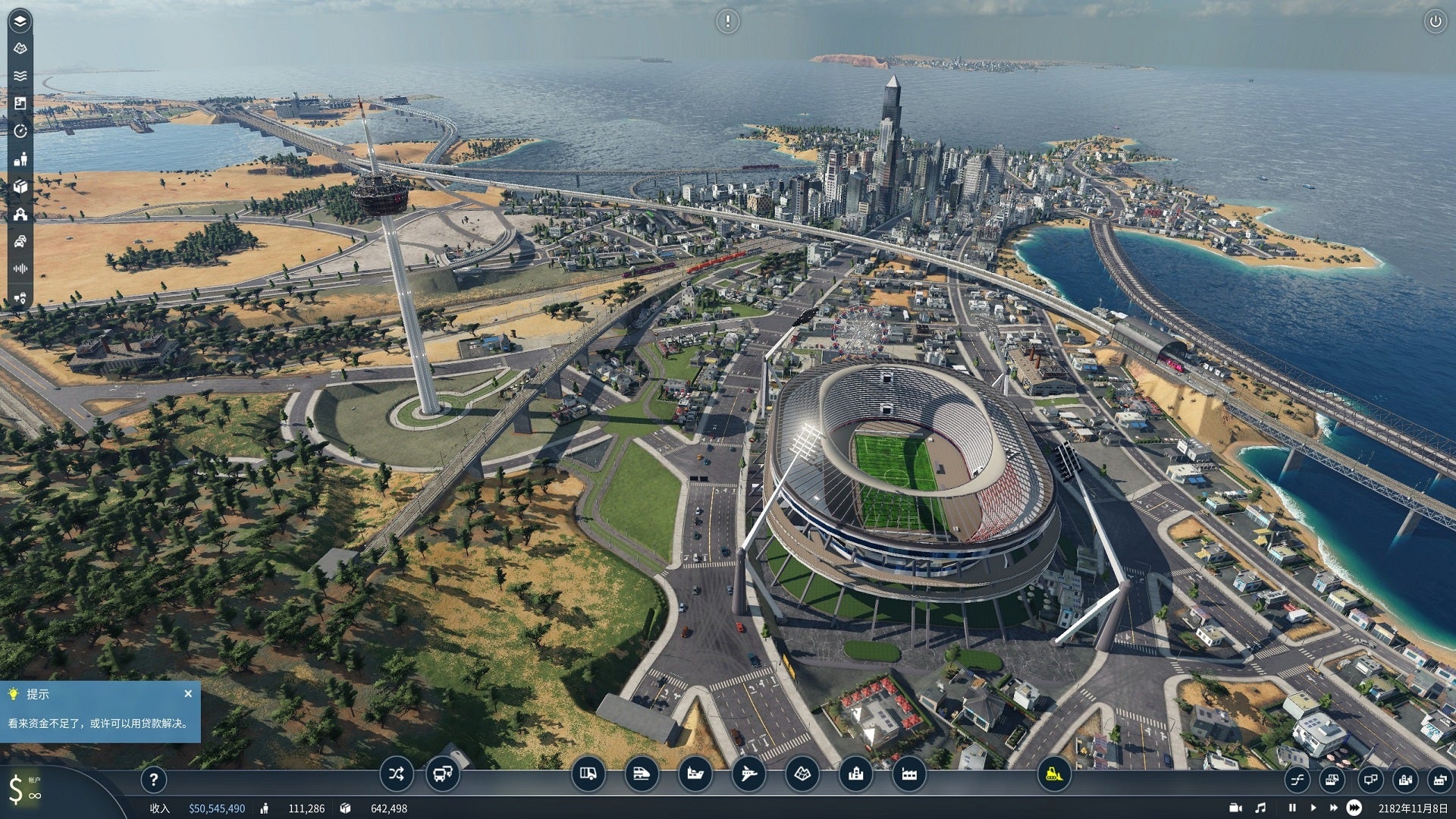Open the air construction plane menu
This screenshot has height=819, width=1456.
(x=748, y=774)
